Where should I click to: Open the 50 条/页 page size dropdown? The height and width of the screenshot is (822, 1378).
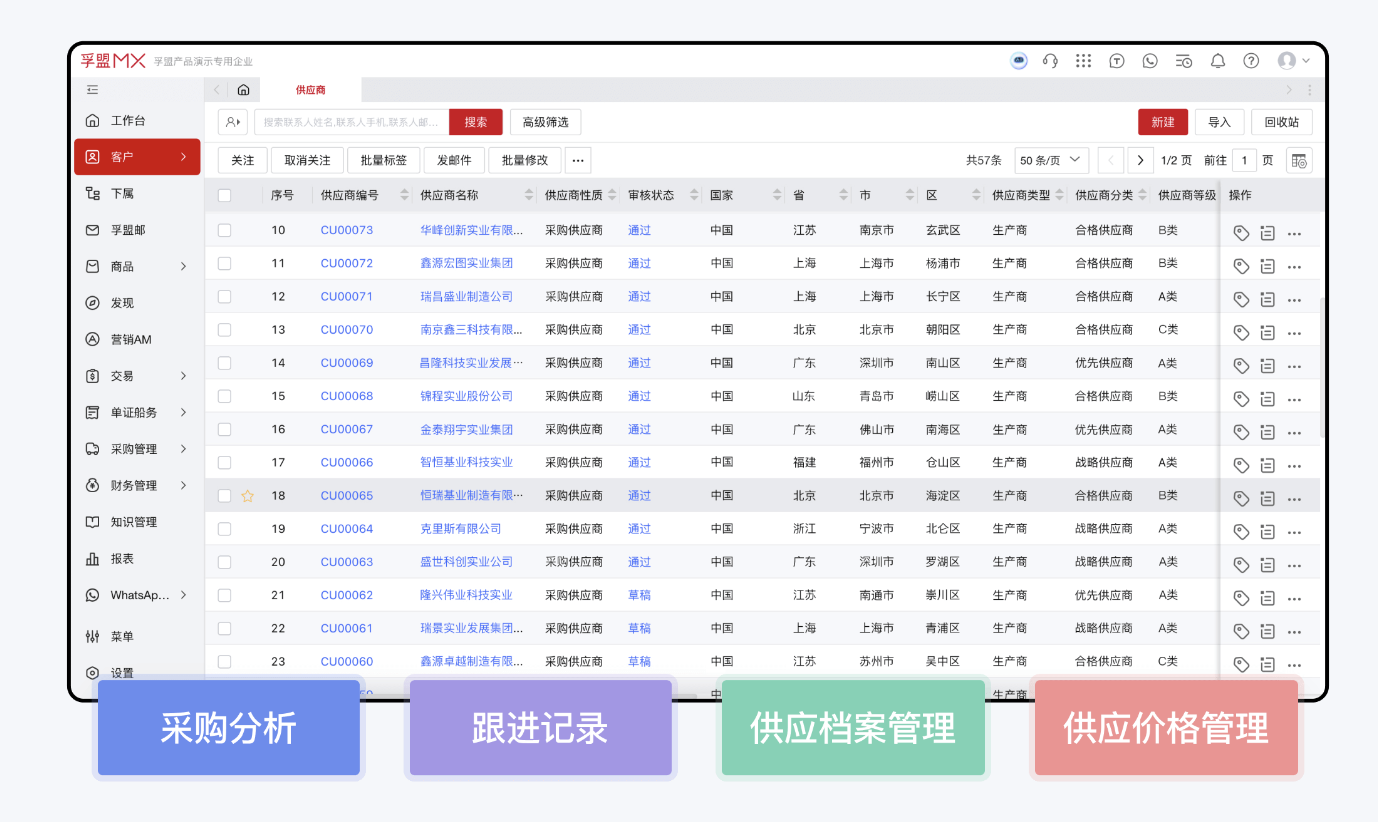(1051, 159)
